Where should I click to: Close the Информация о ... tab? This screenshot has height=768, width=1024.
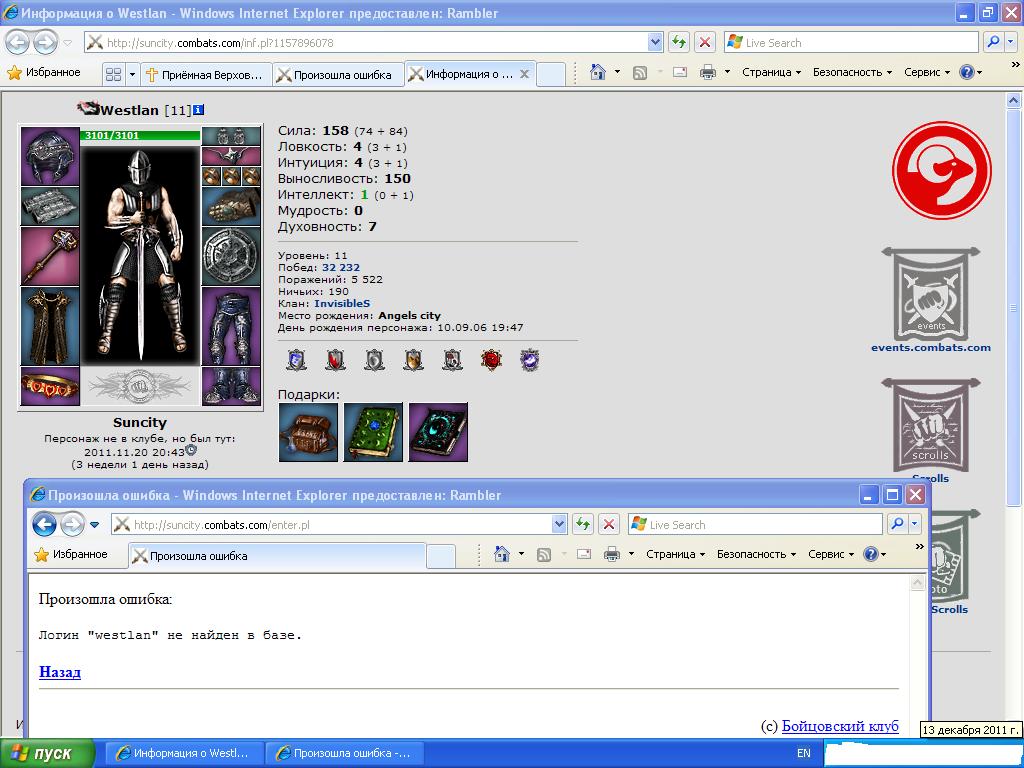[x=524, y=74]
